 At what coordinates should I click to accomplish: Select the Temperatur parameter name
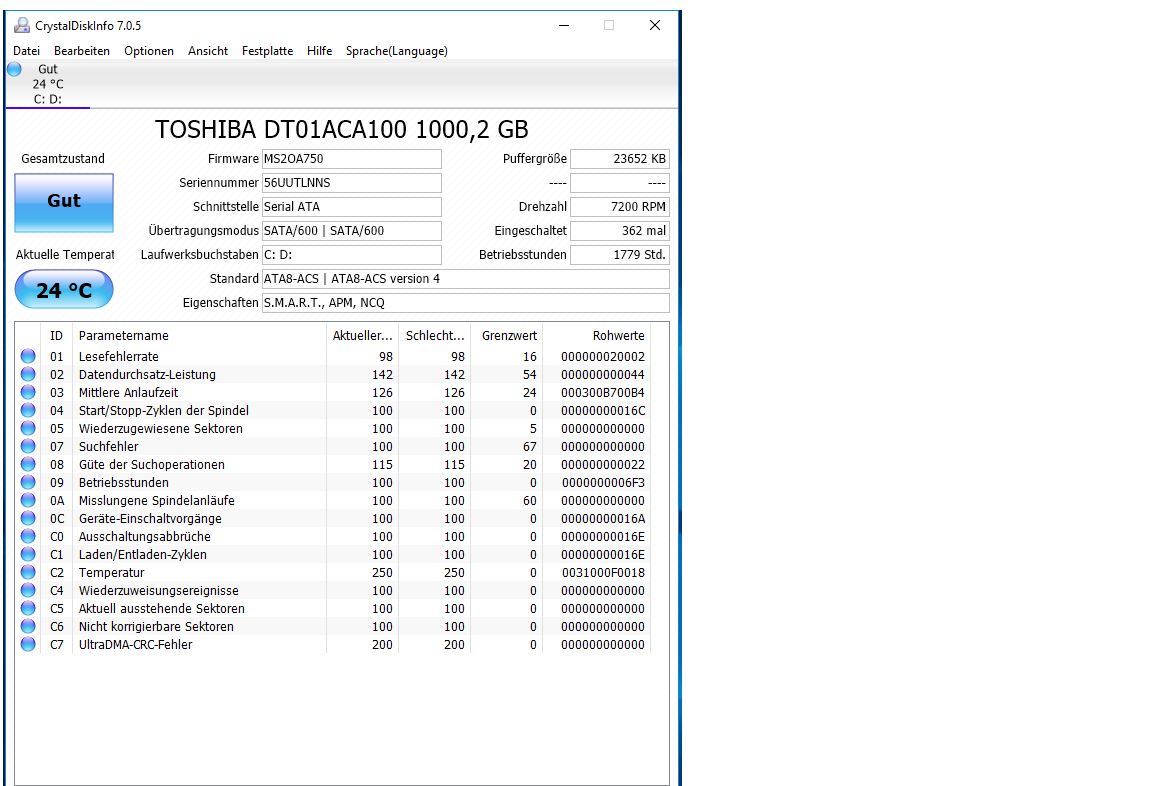pos(112,572)
